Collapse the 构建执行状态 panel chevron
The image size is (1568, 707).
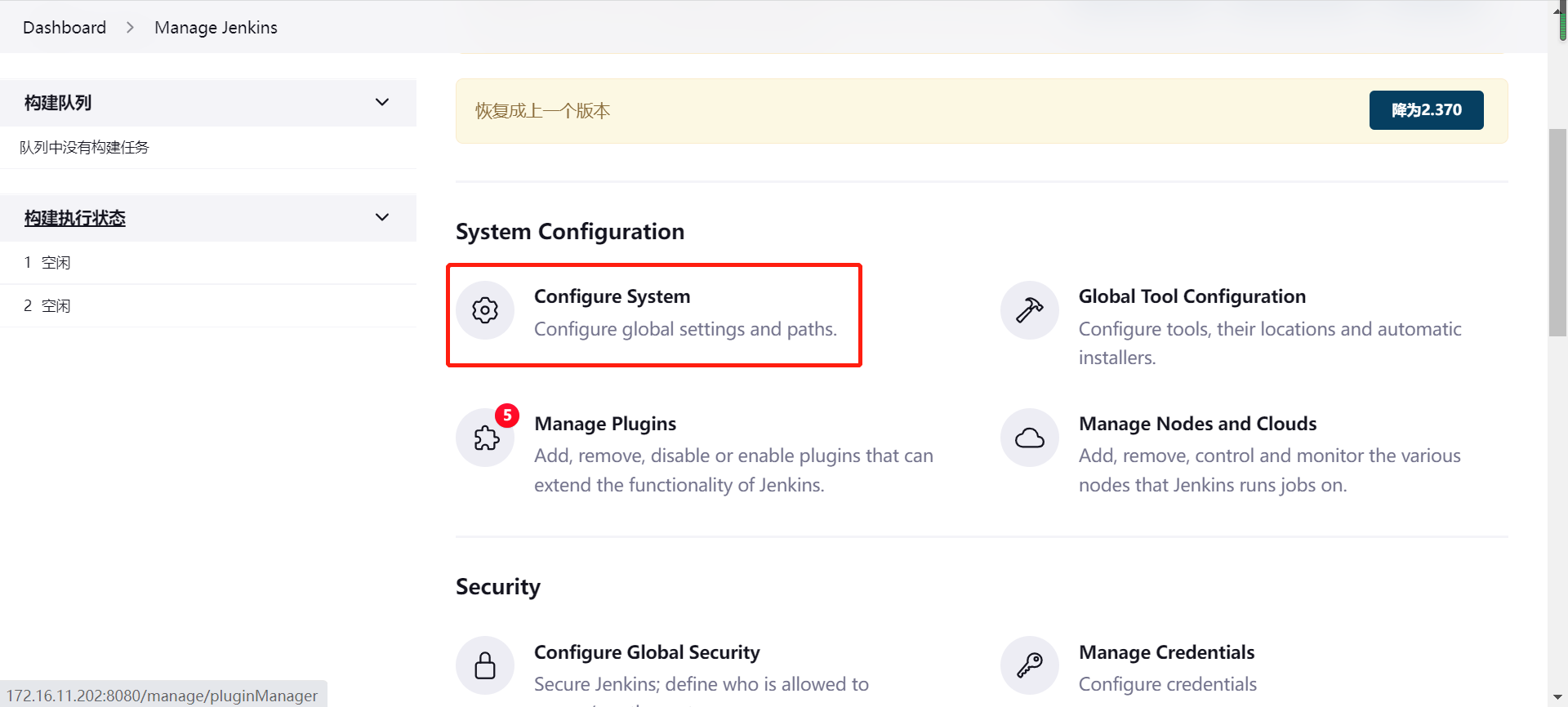(381, 217)
